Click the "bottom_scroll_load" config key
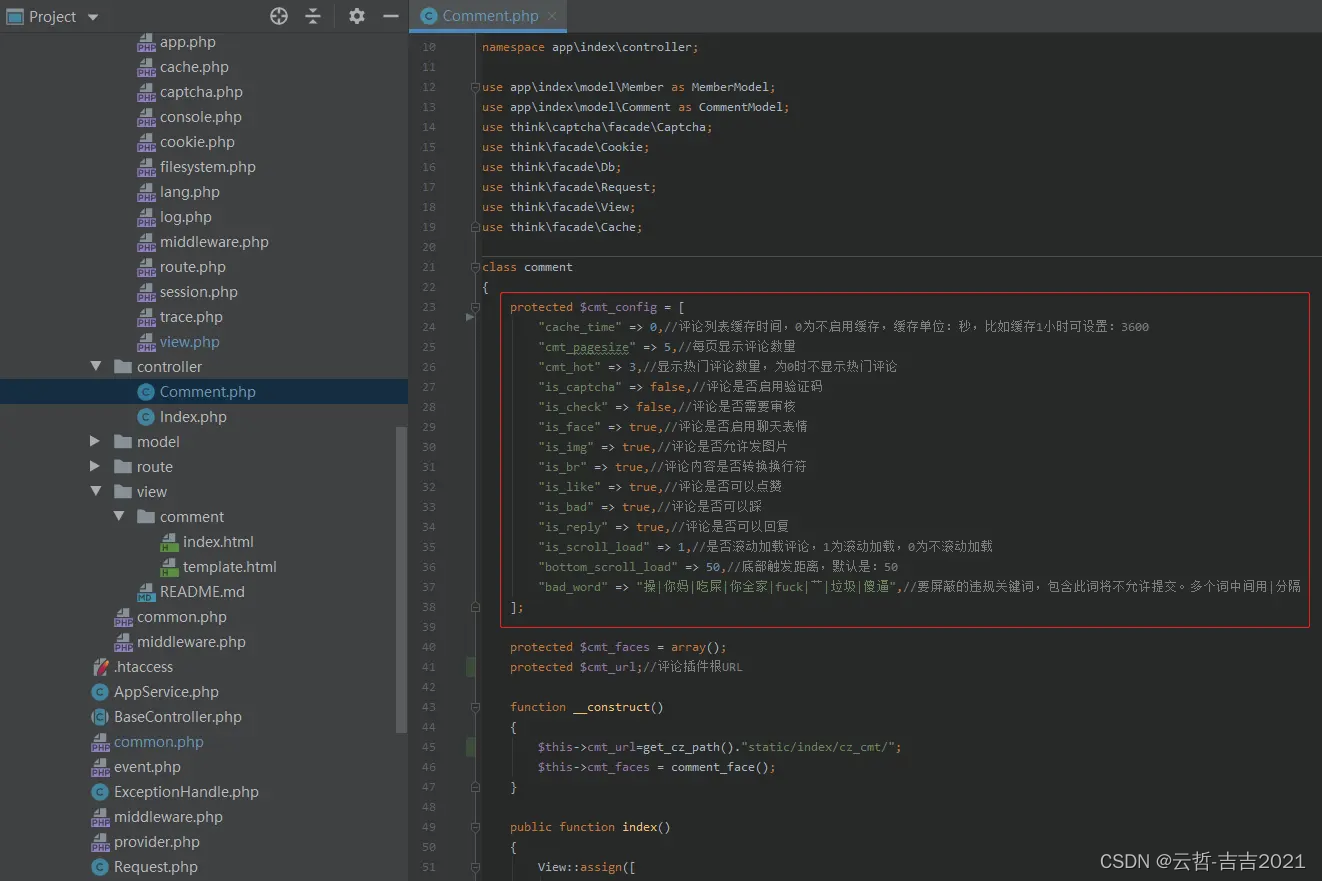This screenshot has height=881, width=1322. [608, 567]
